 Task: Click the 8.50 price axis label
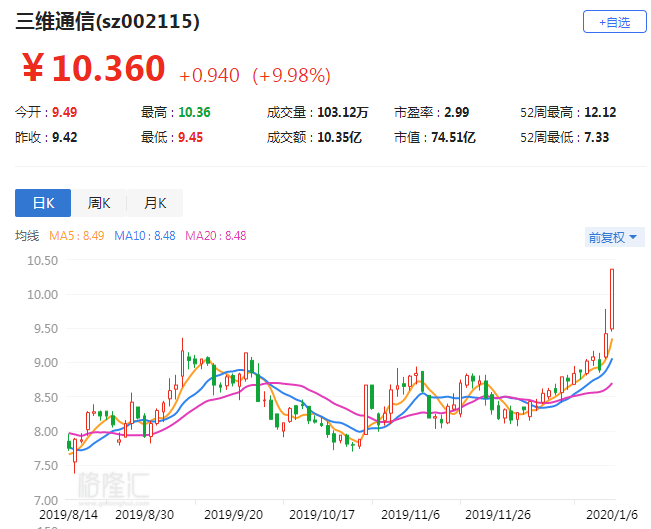[46, 397]
